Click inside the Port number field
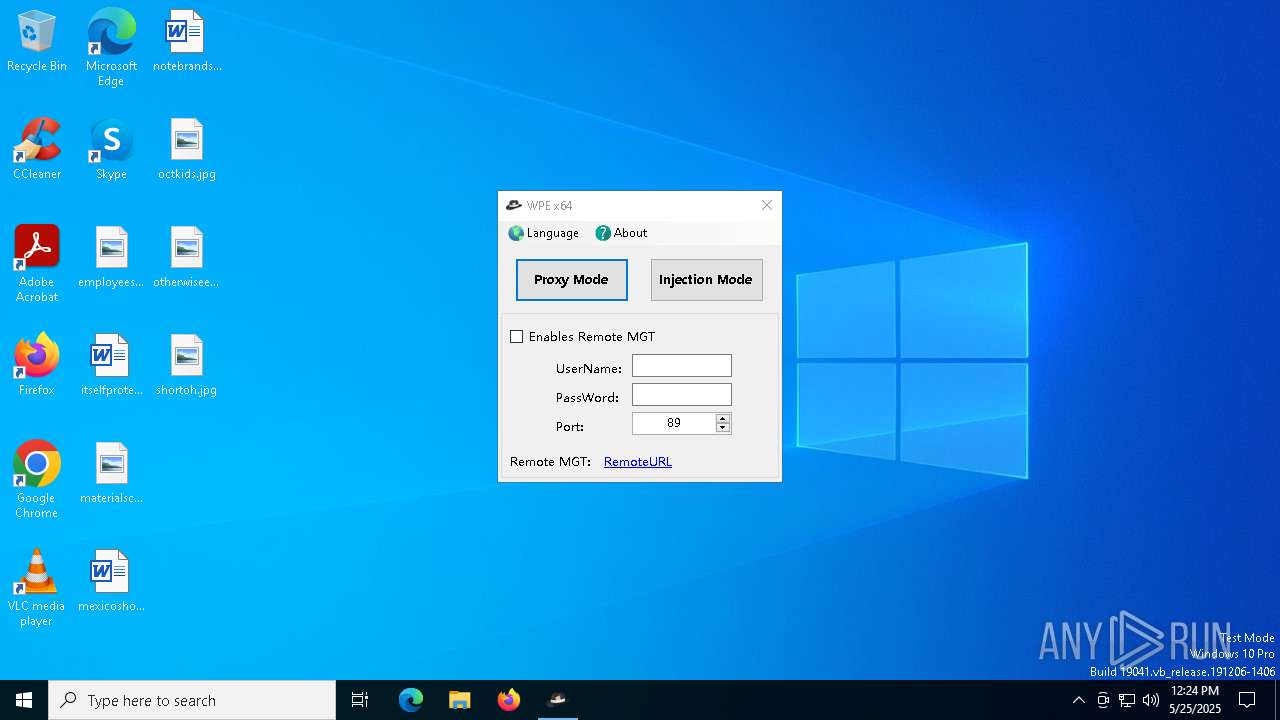This screenshot has height=720, width=1280. pyautogui.click(x=674, y=424)
